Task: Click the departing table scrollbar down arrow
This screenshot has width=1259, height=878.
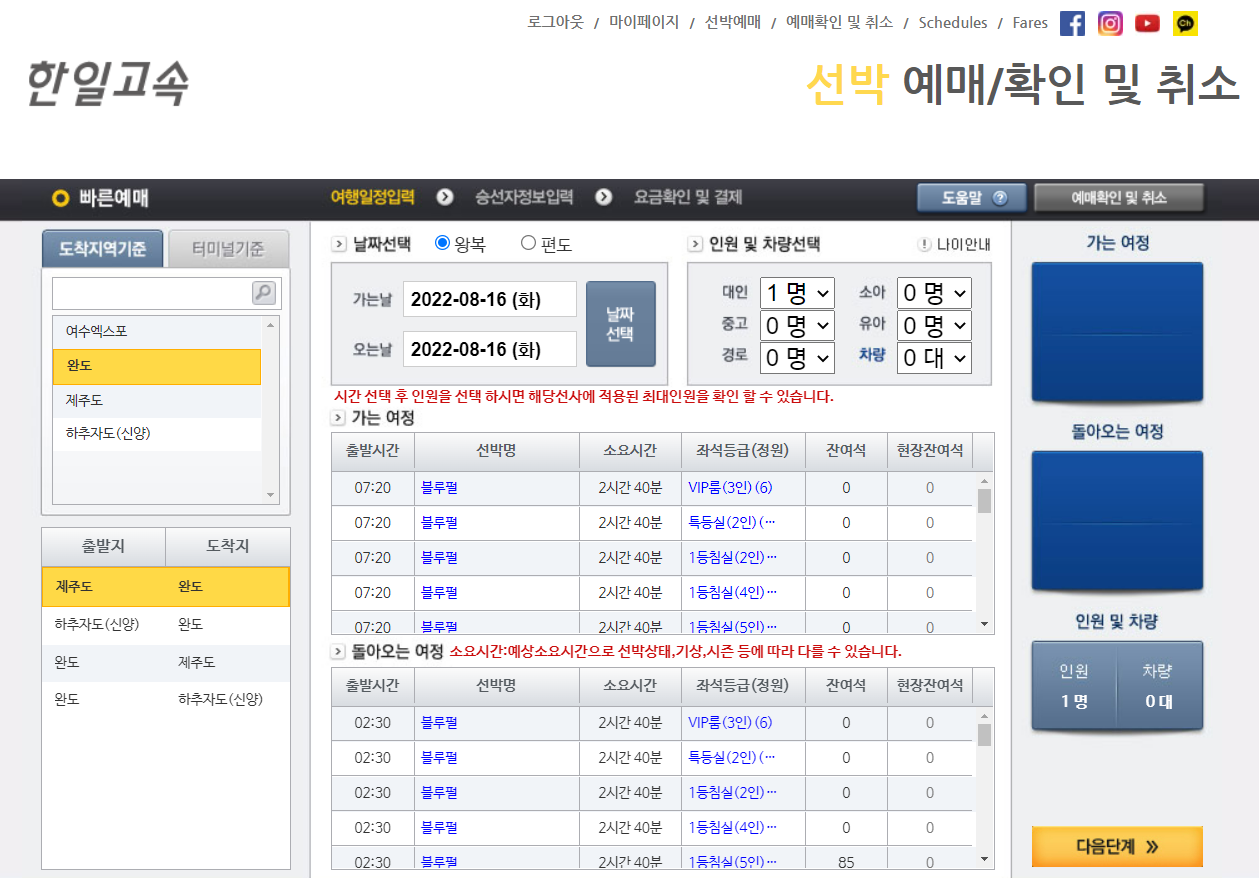Action: pos(984,624)
